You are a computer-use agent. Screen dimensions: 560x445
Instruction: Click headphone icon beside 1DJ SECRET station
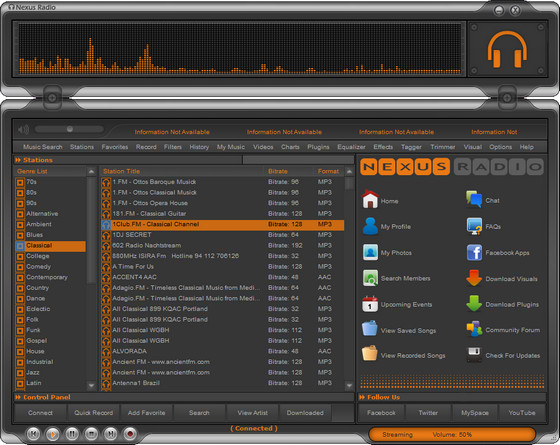[x=106, y=235]
